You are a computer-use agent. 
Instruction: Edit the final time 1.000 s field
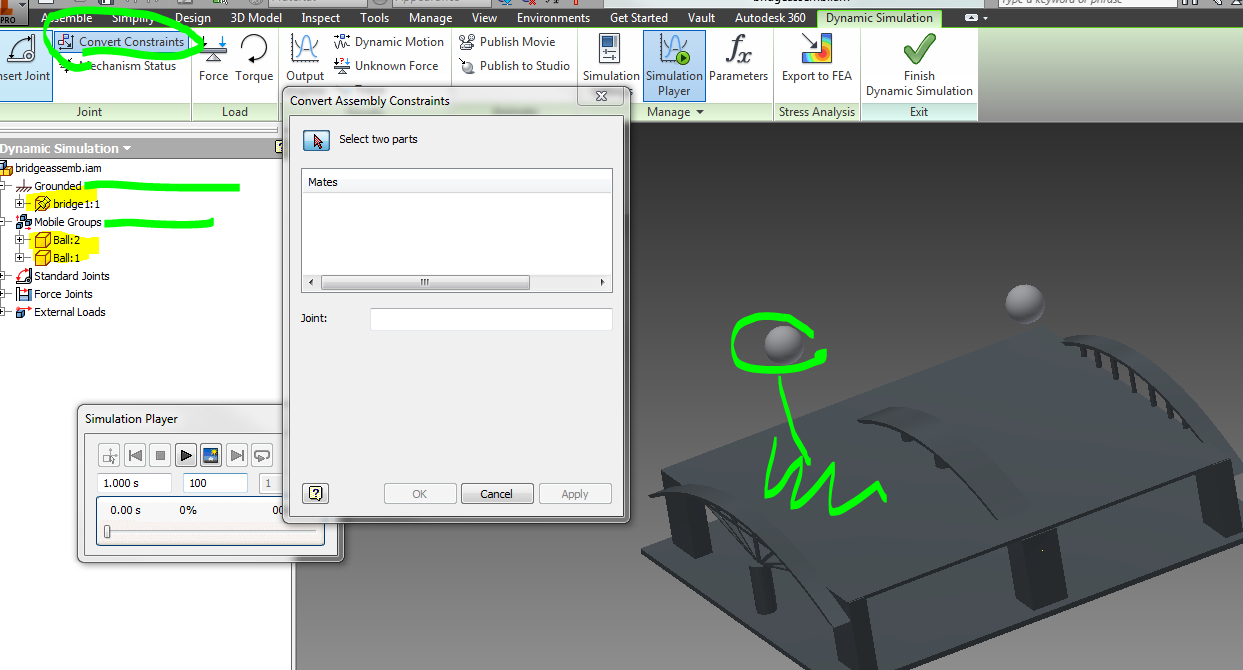[135, 484]
